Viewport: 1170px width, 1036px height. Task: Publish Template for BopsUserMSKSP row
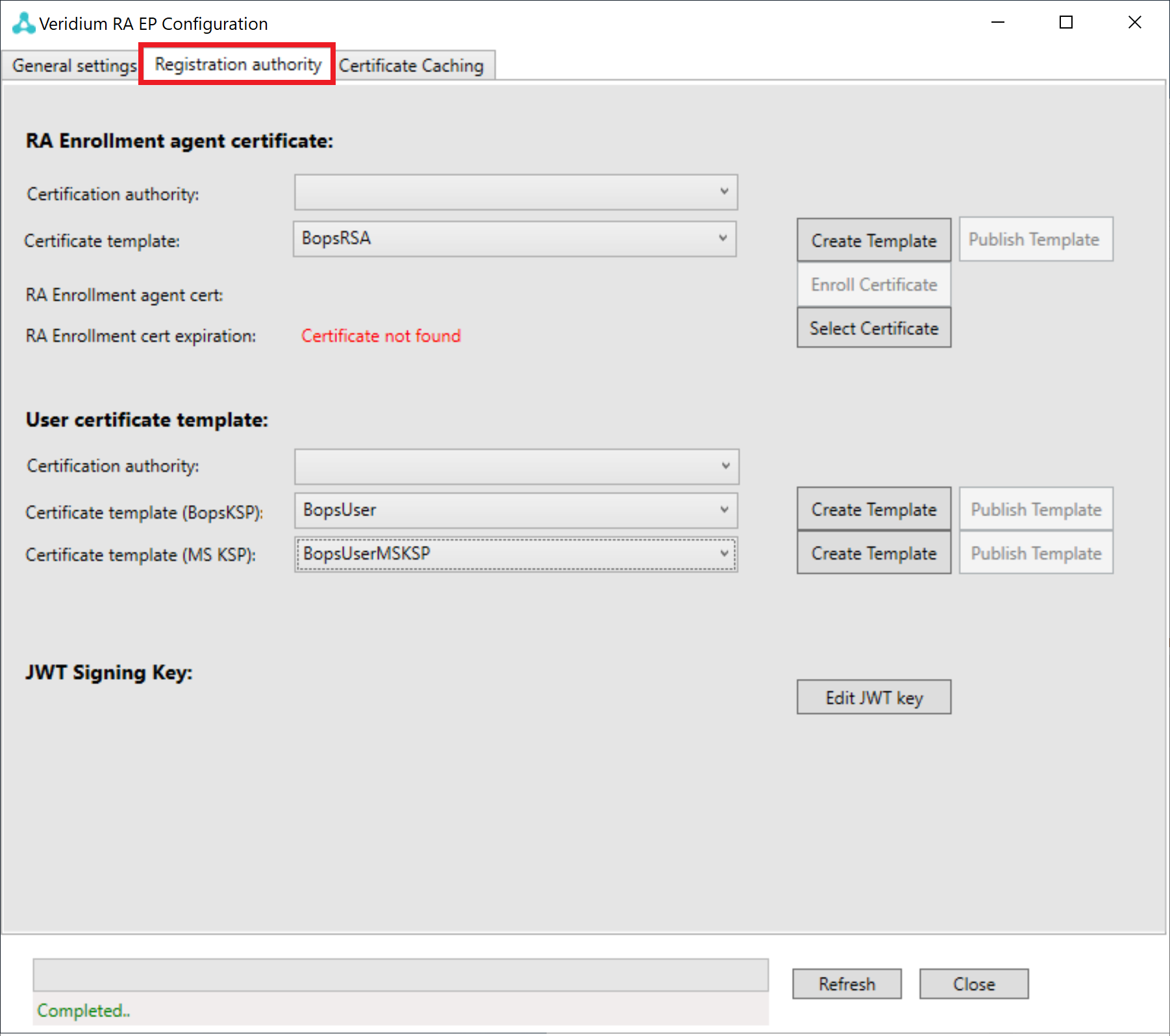[1036, 554]
